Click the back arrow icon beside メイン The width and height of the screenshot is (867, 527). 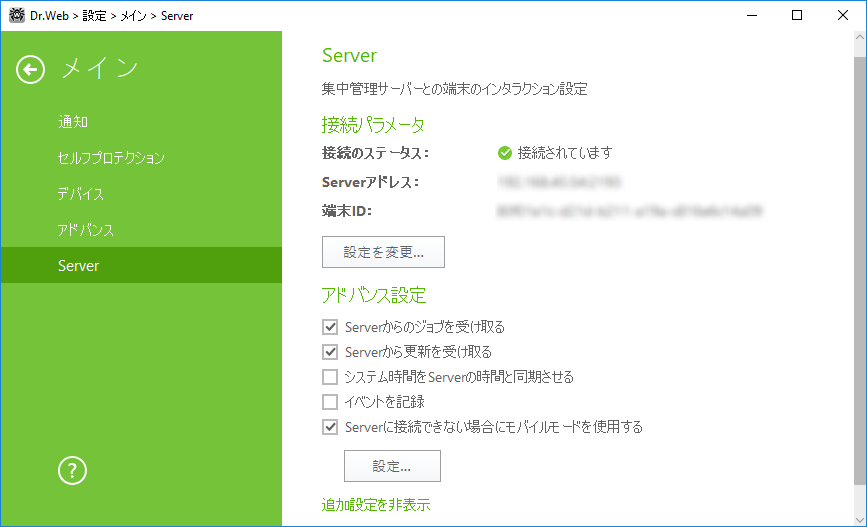coord(30,70)
